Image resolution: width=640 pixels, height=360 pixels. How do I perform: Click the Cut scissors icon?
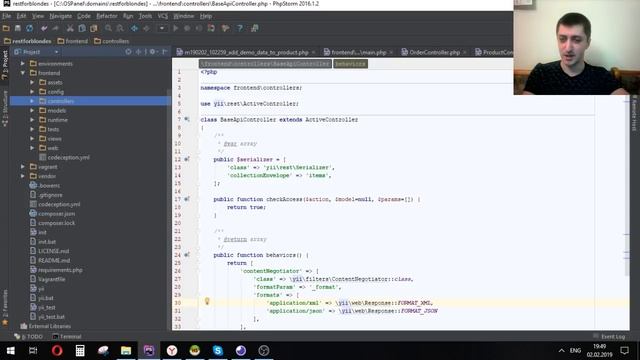pos(70,28)
